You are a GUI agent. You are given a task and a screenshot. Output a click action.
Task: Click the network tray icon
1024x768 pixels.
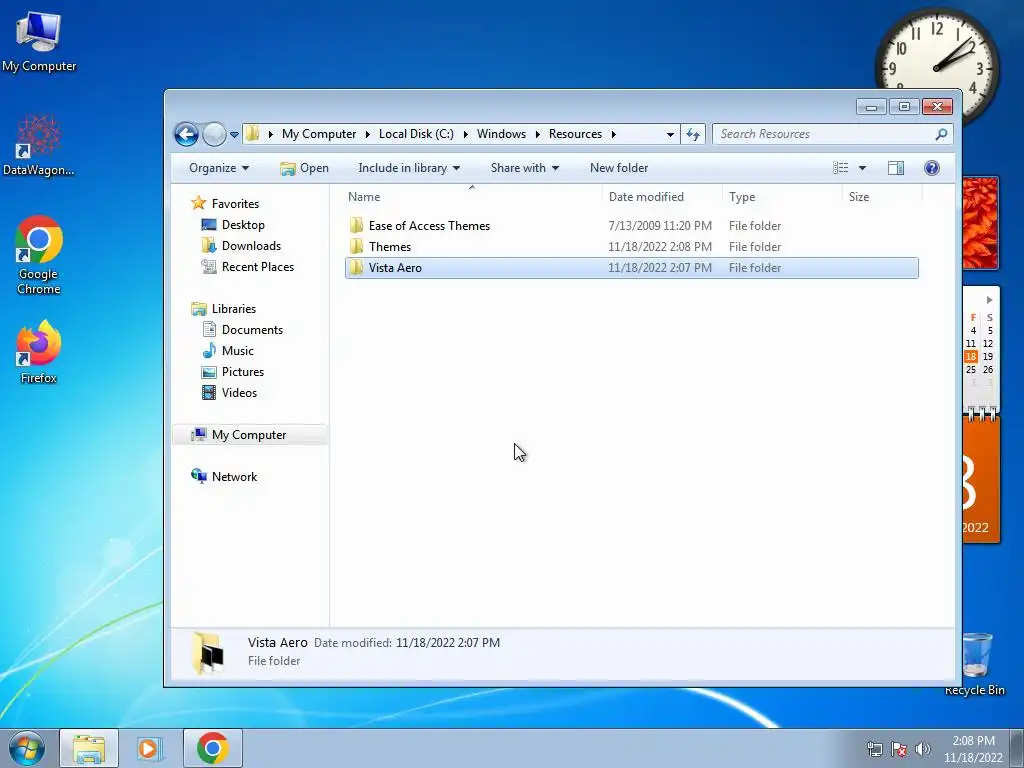coord(874,749)
